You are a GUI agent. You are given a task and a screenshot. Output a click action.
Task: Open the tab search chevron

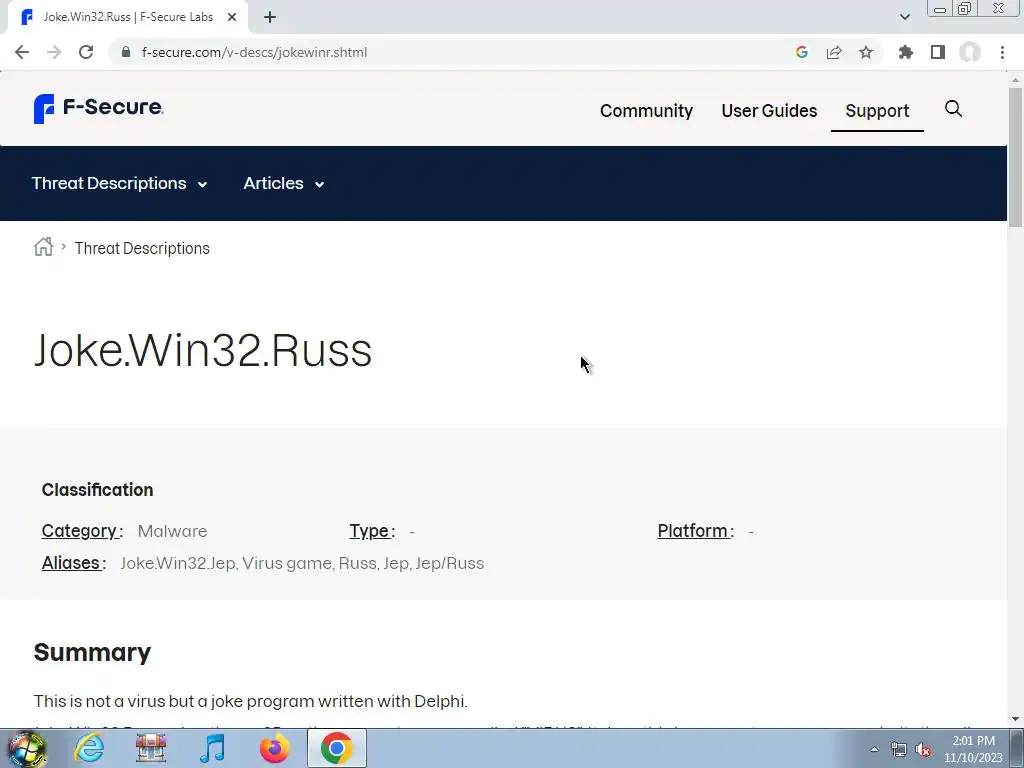click(x=904, y=17)
